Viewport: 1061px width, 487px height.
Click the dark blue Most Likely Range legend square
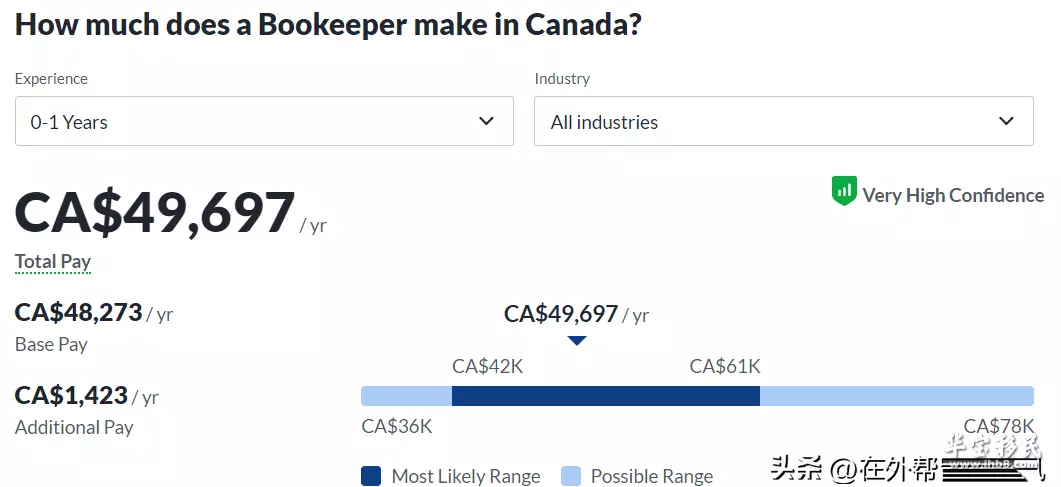[x=371, y=476]
